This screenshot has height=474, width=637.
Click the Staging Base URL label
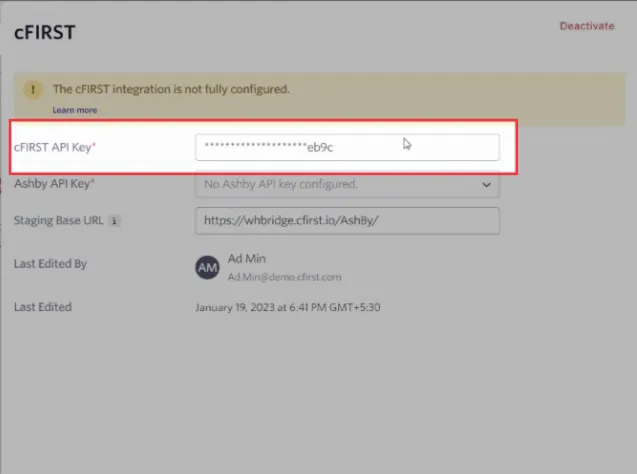click(58, 220)
